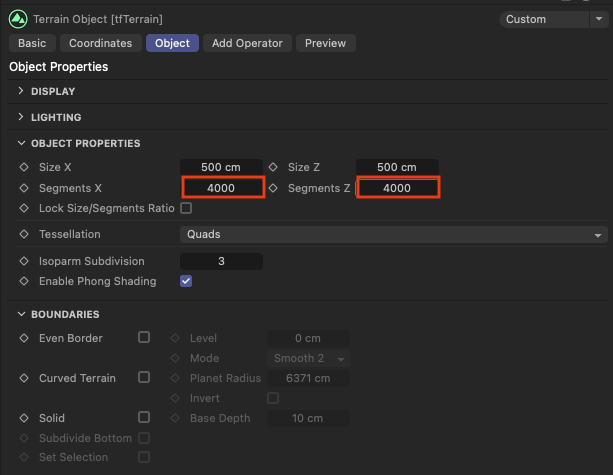
Task: Enable the Curved Terrain checkbox
Action: [x=144, y=377]
